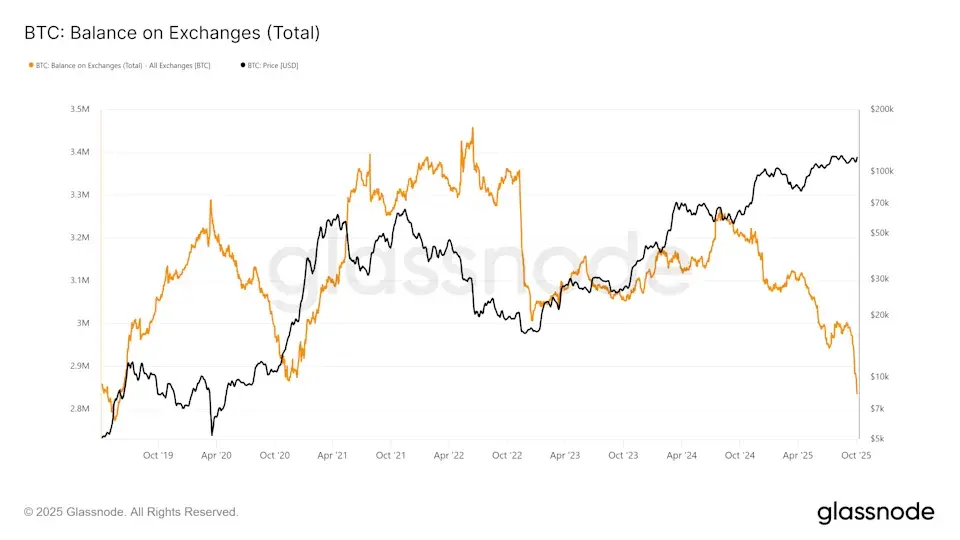The width and height of the screenshot is (960, 540).
Task: Click the $5k right axis label
Action: click(876, 438)
